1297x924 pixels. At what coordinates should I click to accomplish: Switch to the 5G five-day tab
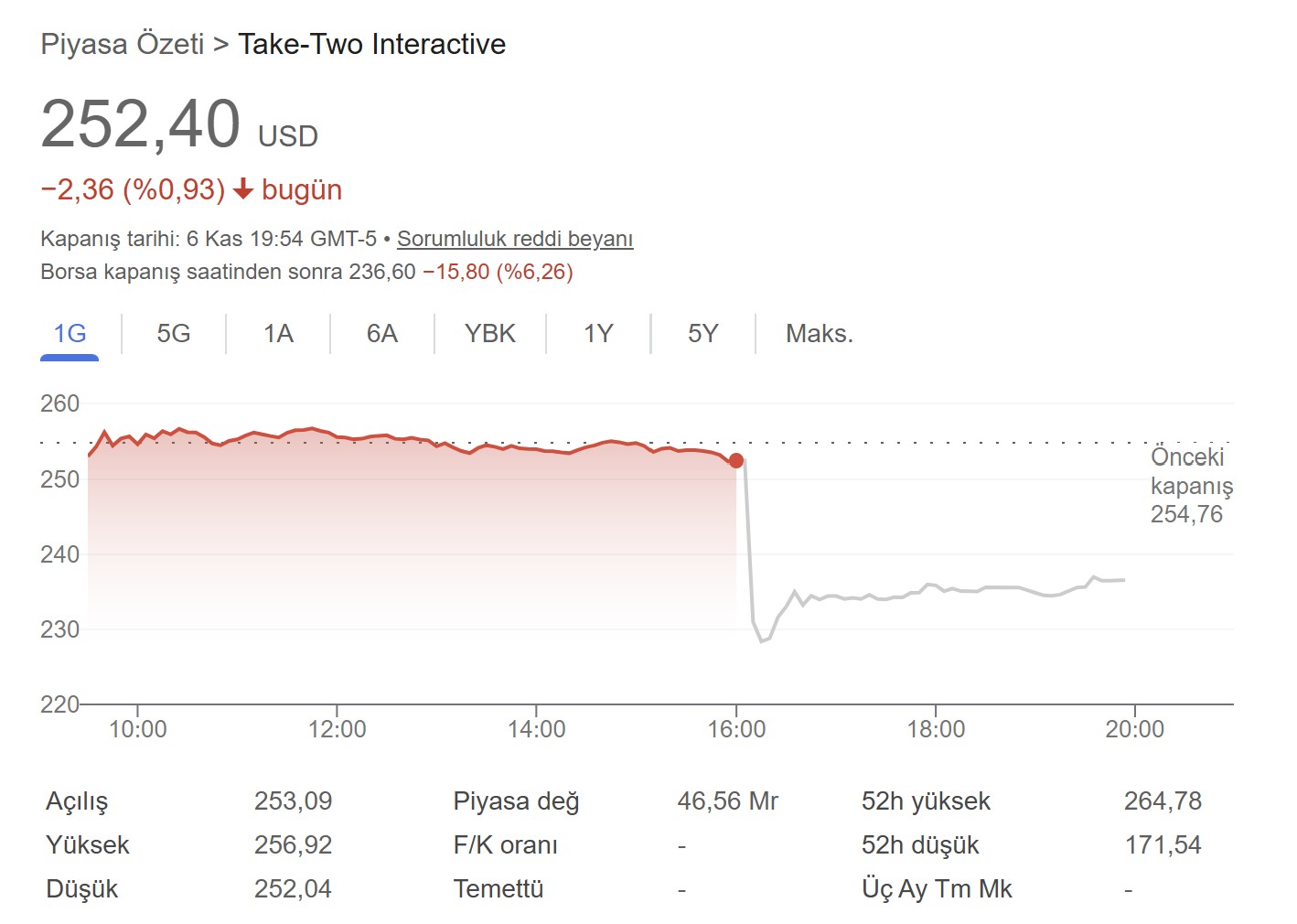click(174, 334)
